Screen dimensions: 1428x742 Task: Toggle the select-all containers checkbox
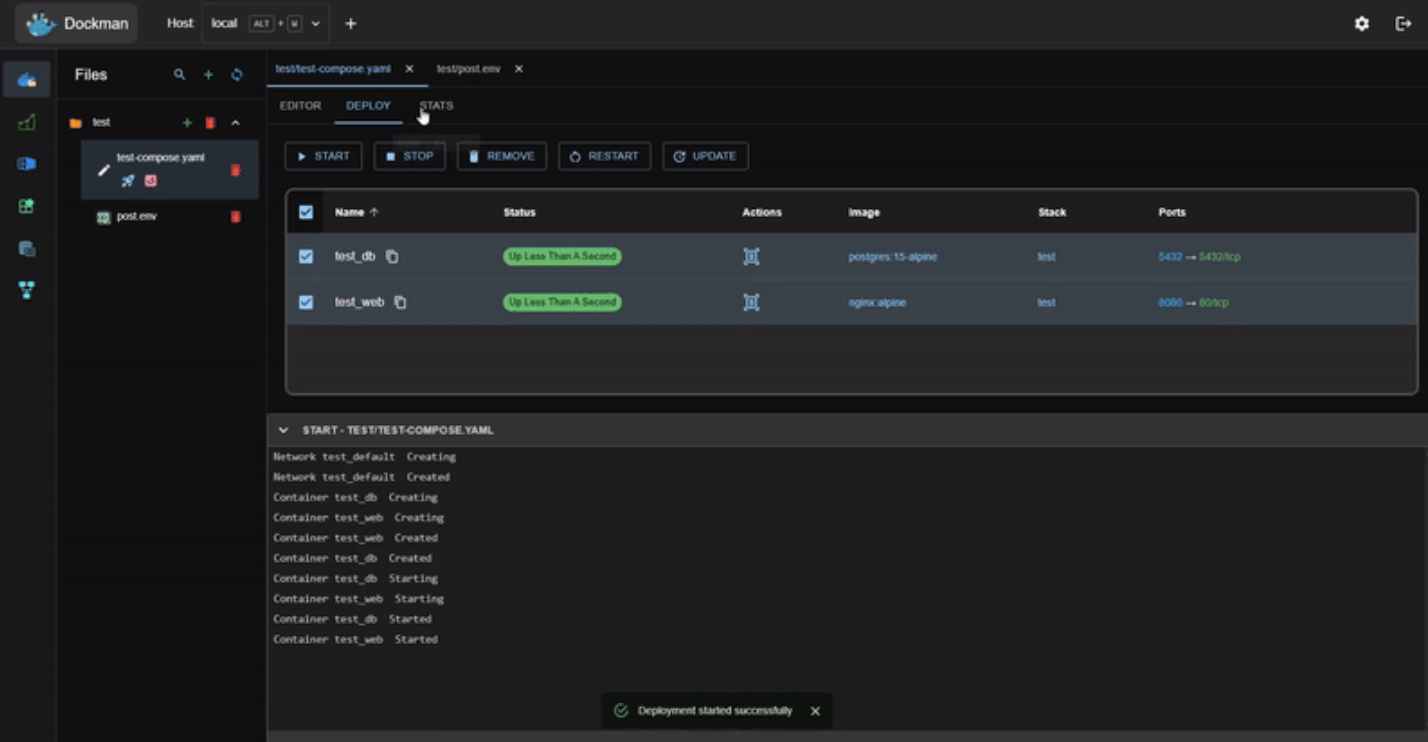tap(306, 212)
